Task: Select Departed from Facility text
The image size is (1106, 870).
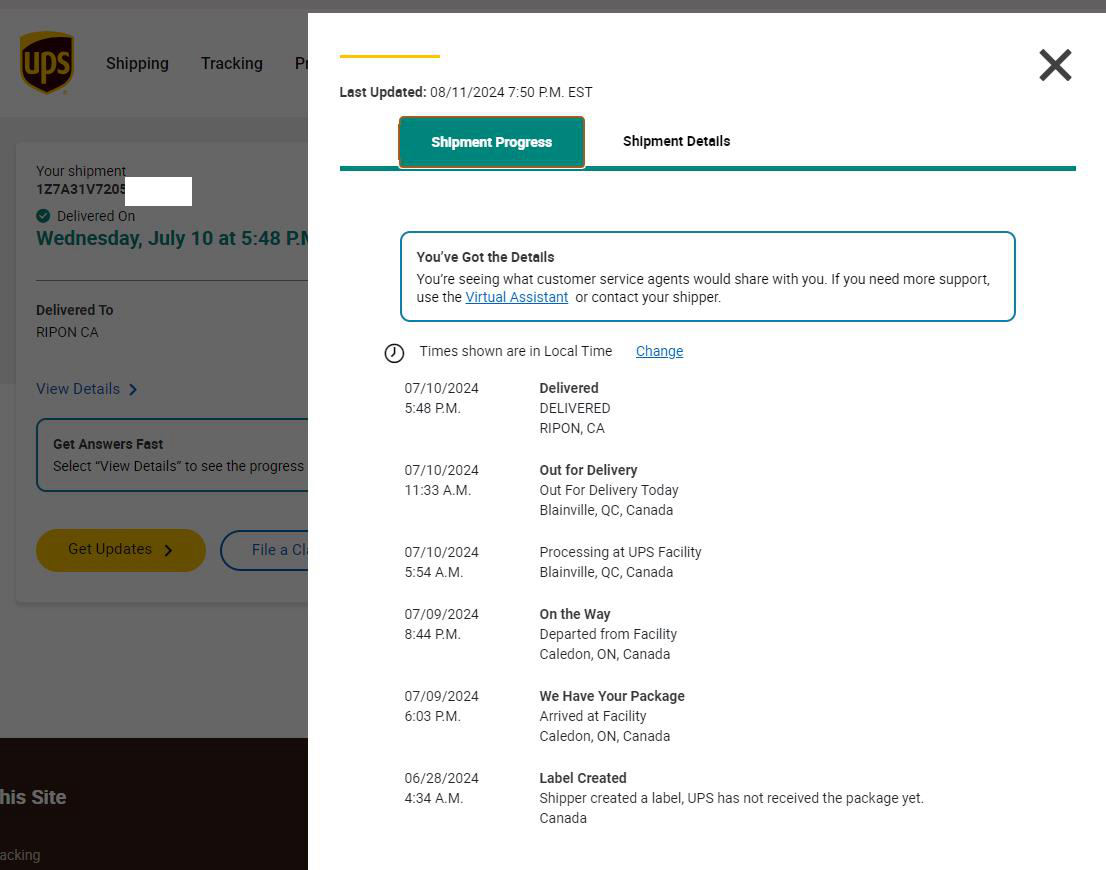Action: [x=608, y=634]
